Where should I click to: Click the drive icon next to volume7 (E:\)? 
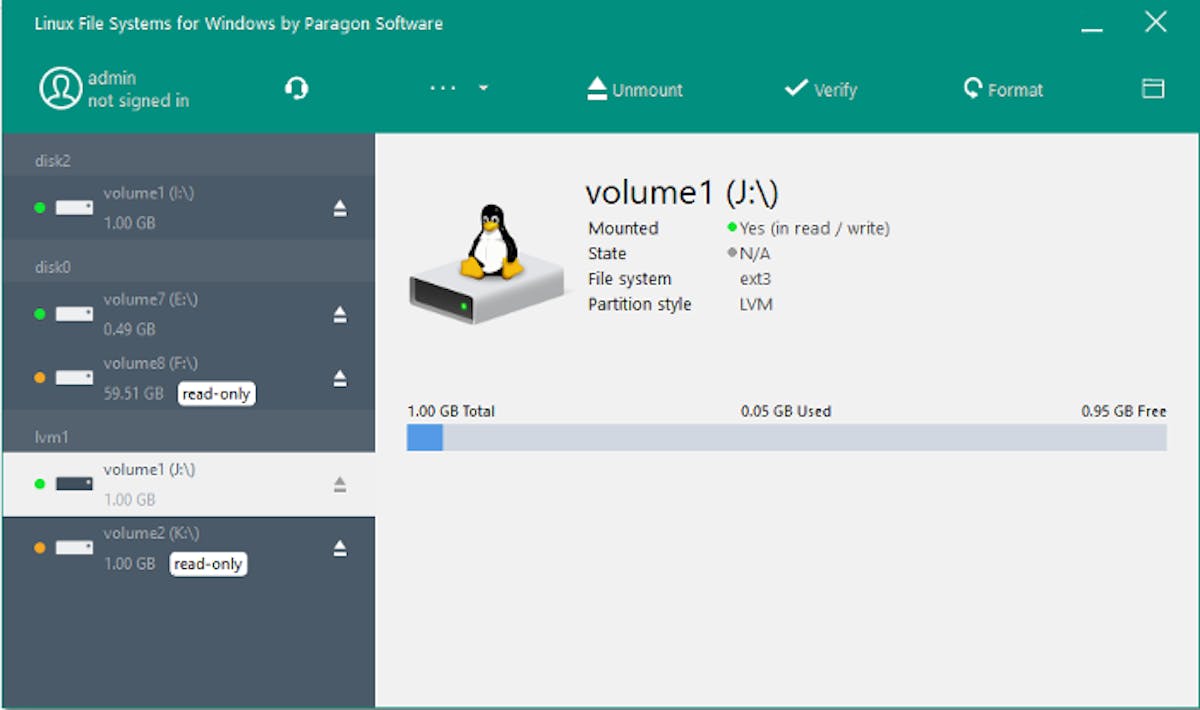click(x=73, y=312)
